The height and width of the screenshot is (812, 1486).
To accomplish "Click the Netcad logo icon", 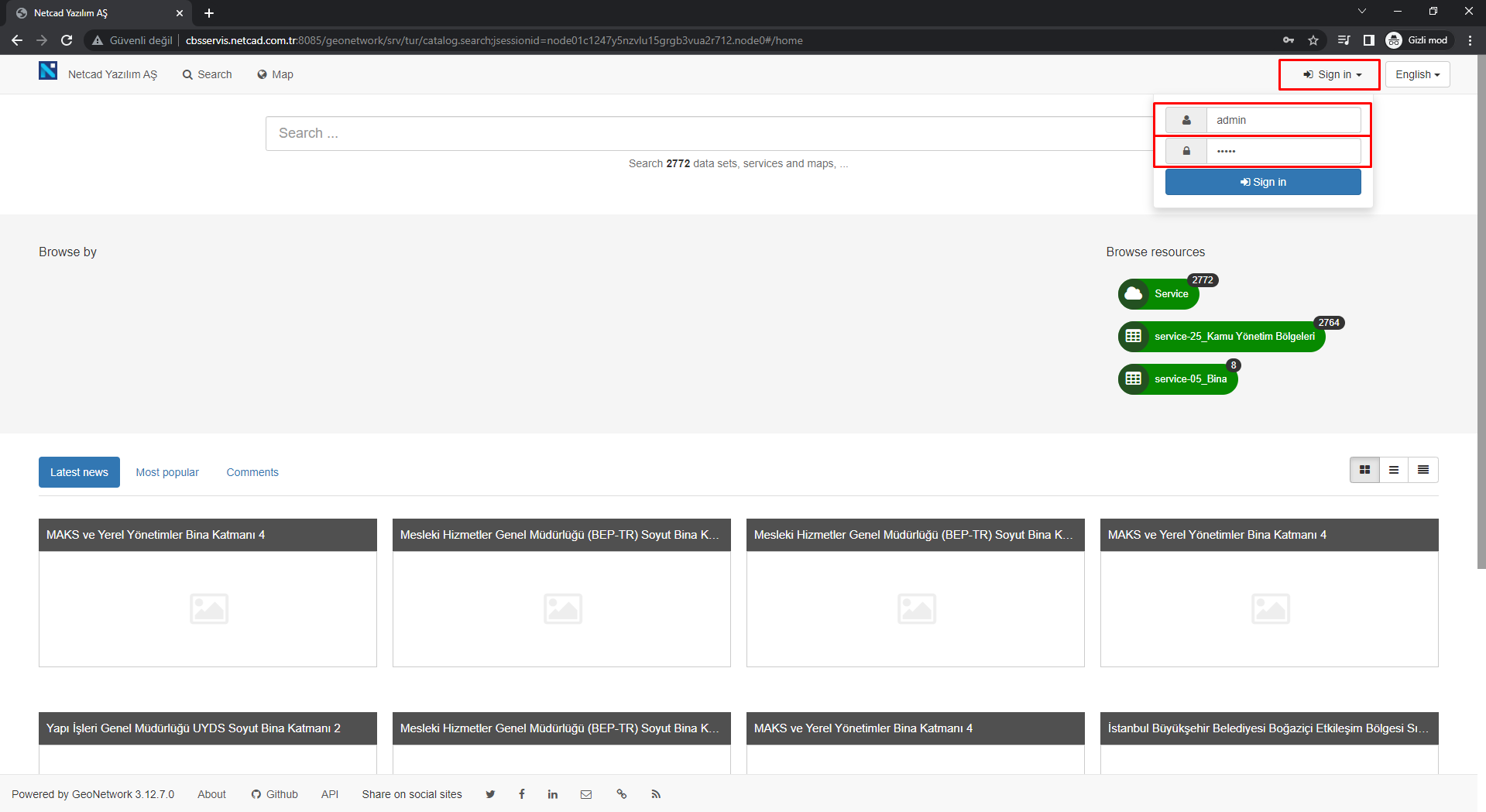I will click(48, 71).
